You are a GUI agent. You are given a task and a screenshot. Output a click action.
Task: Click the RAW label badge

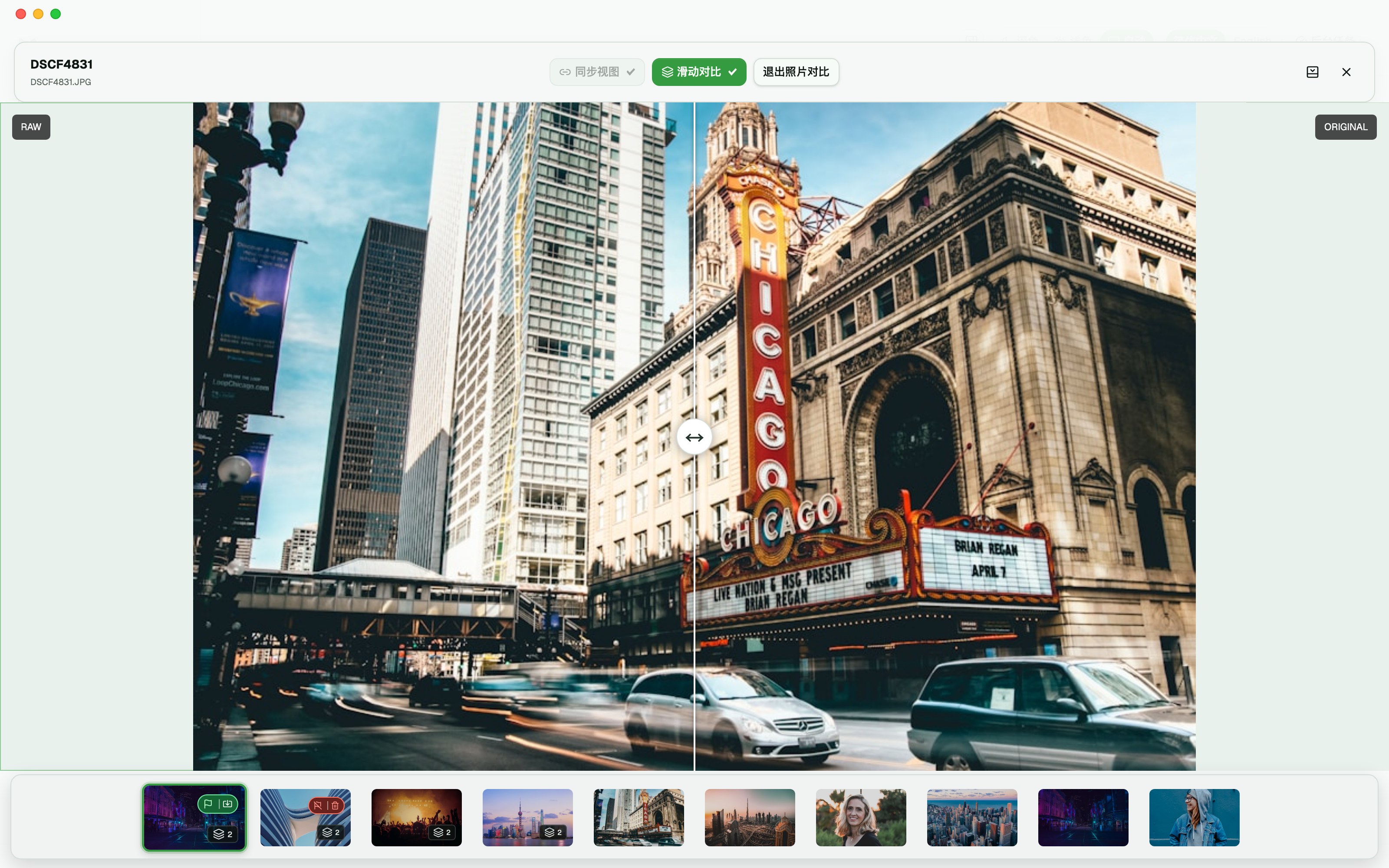[x=31, y=127]
